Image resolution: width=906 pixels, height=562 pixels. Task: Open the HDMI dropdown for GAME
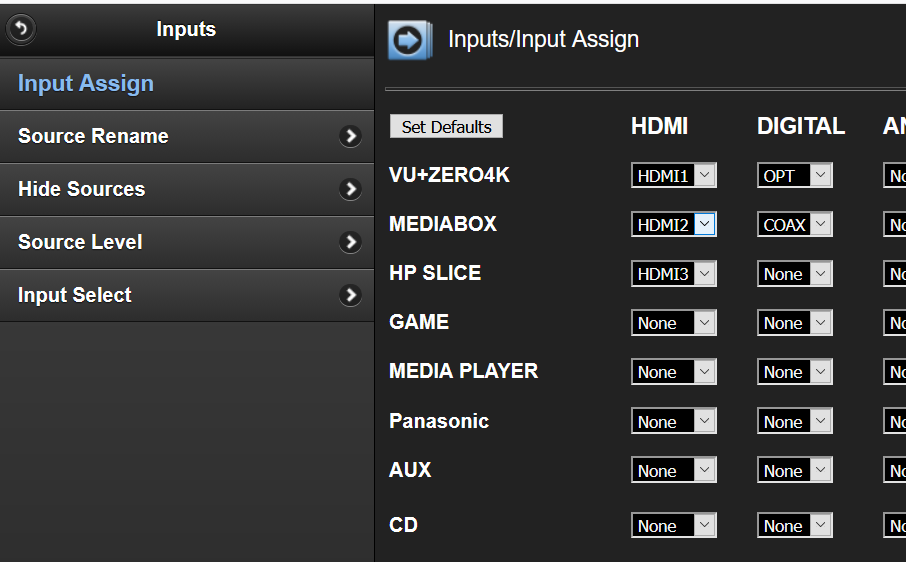673,323
